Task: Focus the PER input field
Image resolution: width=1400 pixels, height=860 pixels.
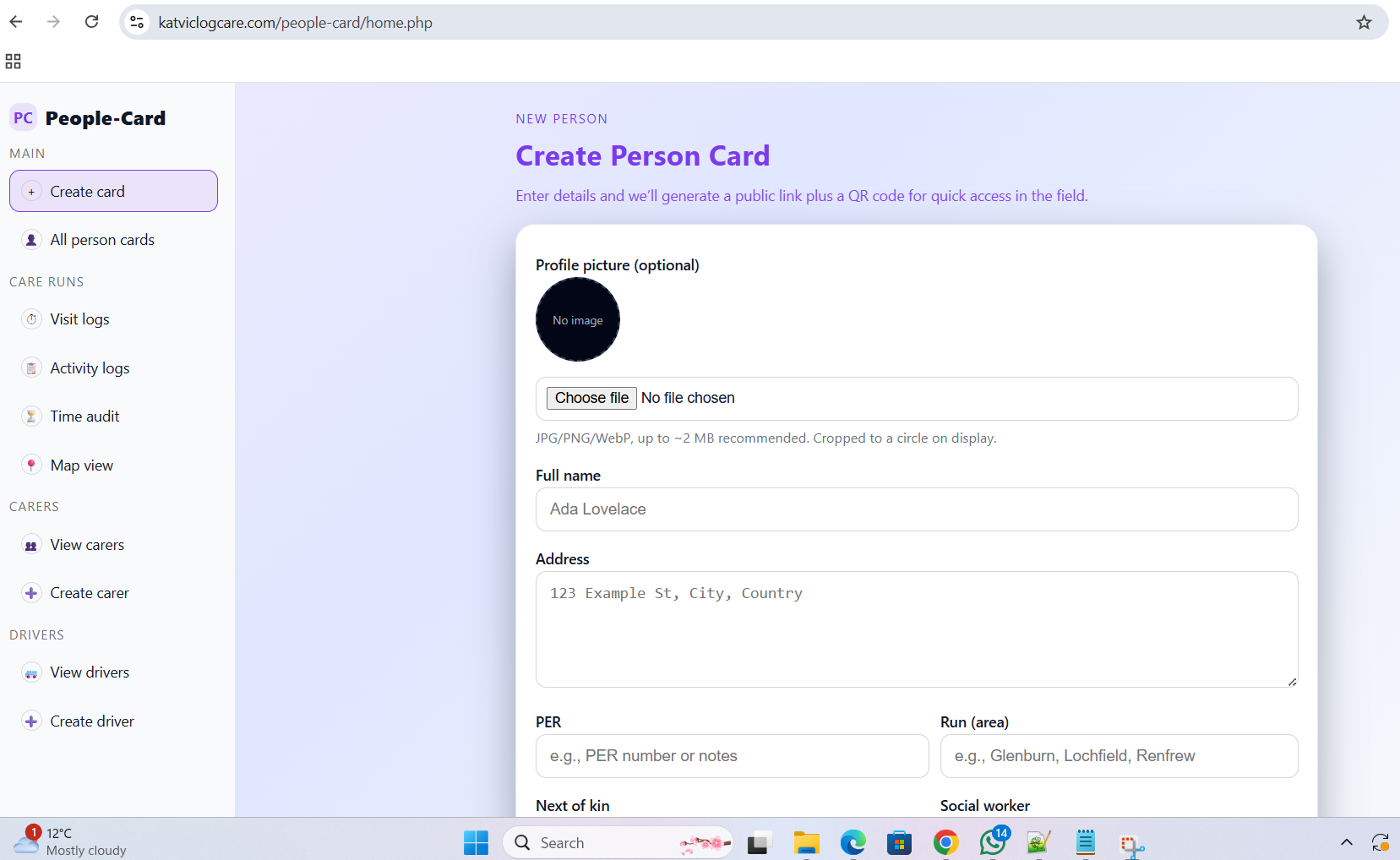Action: [732, 756]
